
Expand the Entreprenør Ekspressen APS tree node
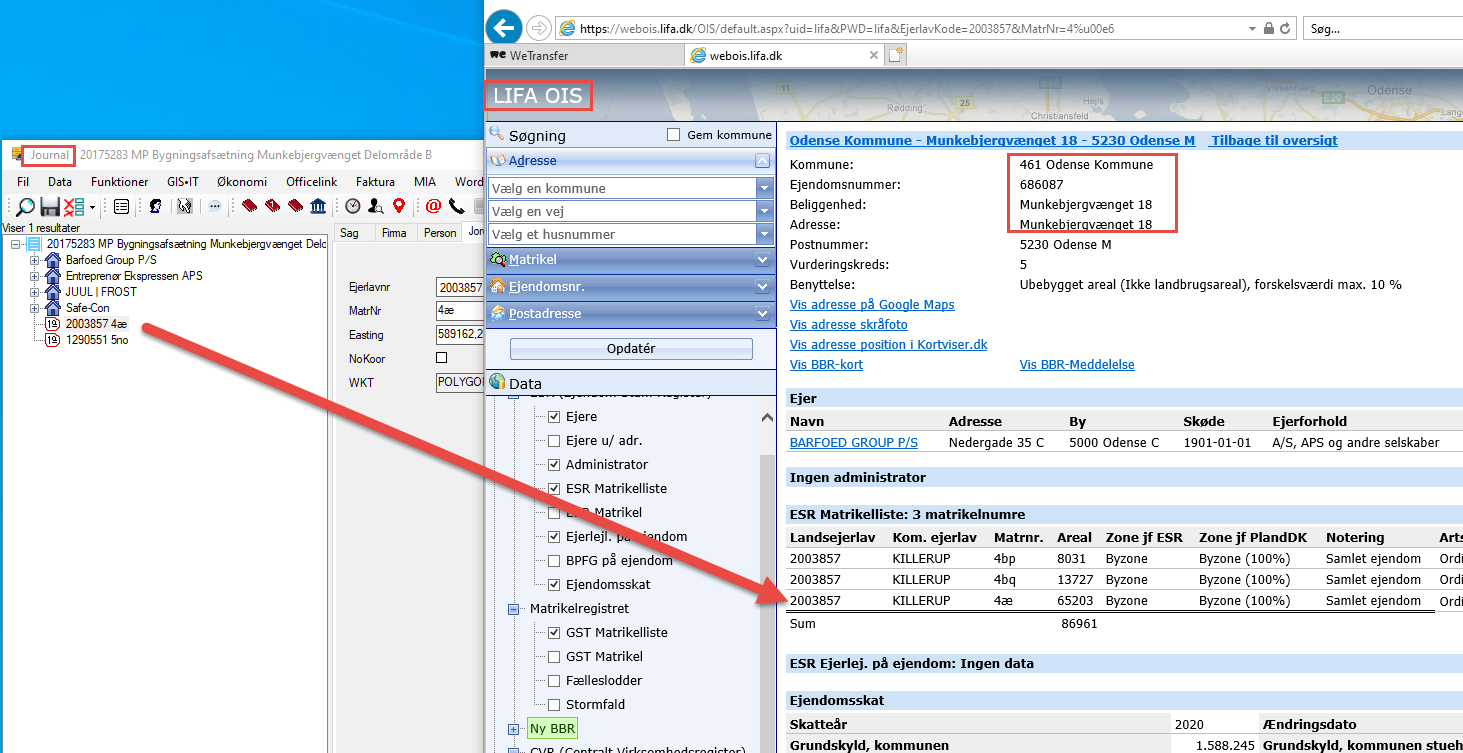click(34, 276)
